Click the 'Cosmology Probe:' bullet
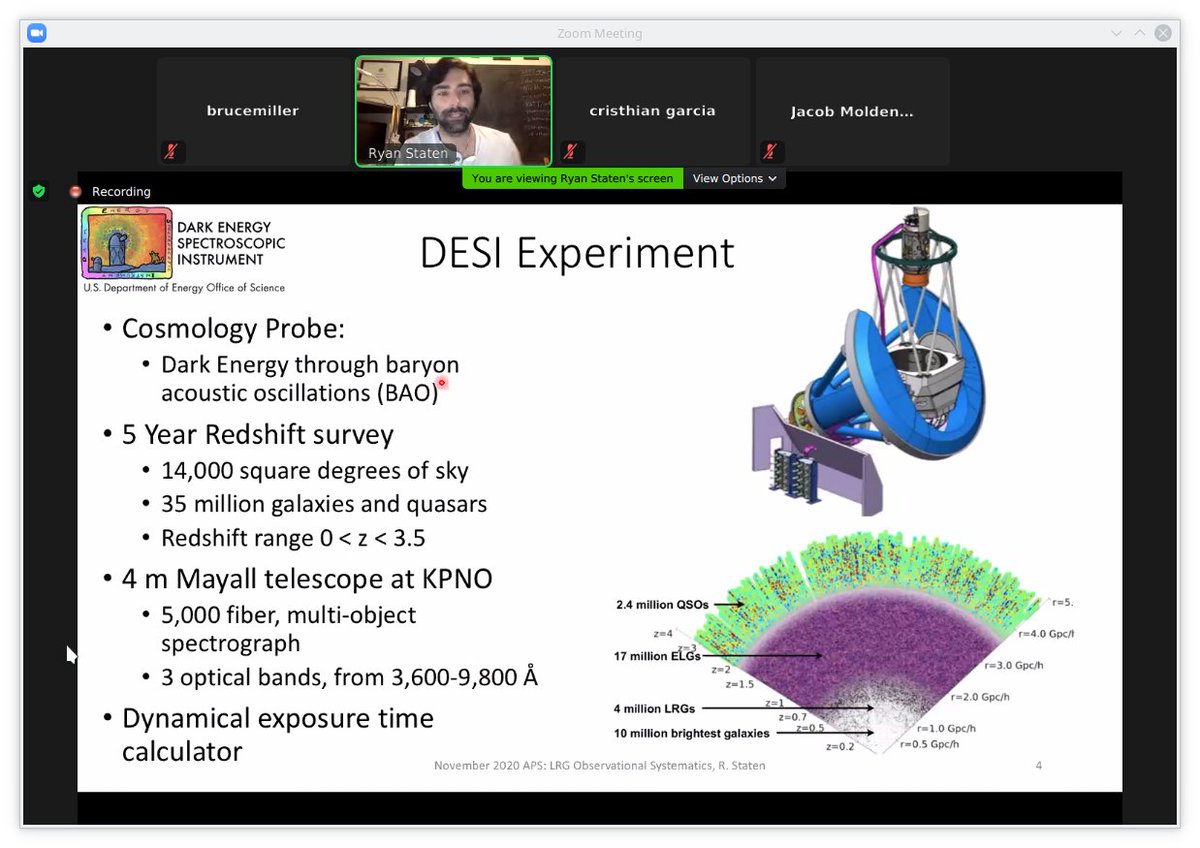1200x848 pixels. [x=233, y=329]
